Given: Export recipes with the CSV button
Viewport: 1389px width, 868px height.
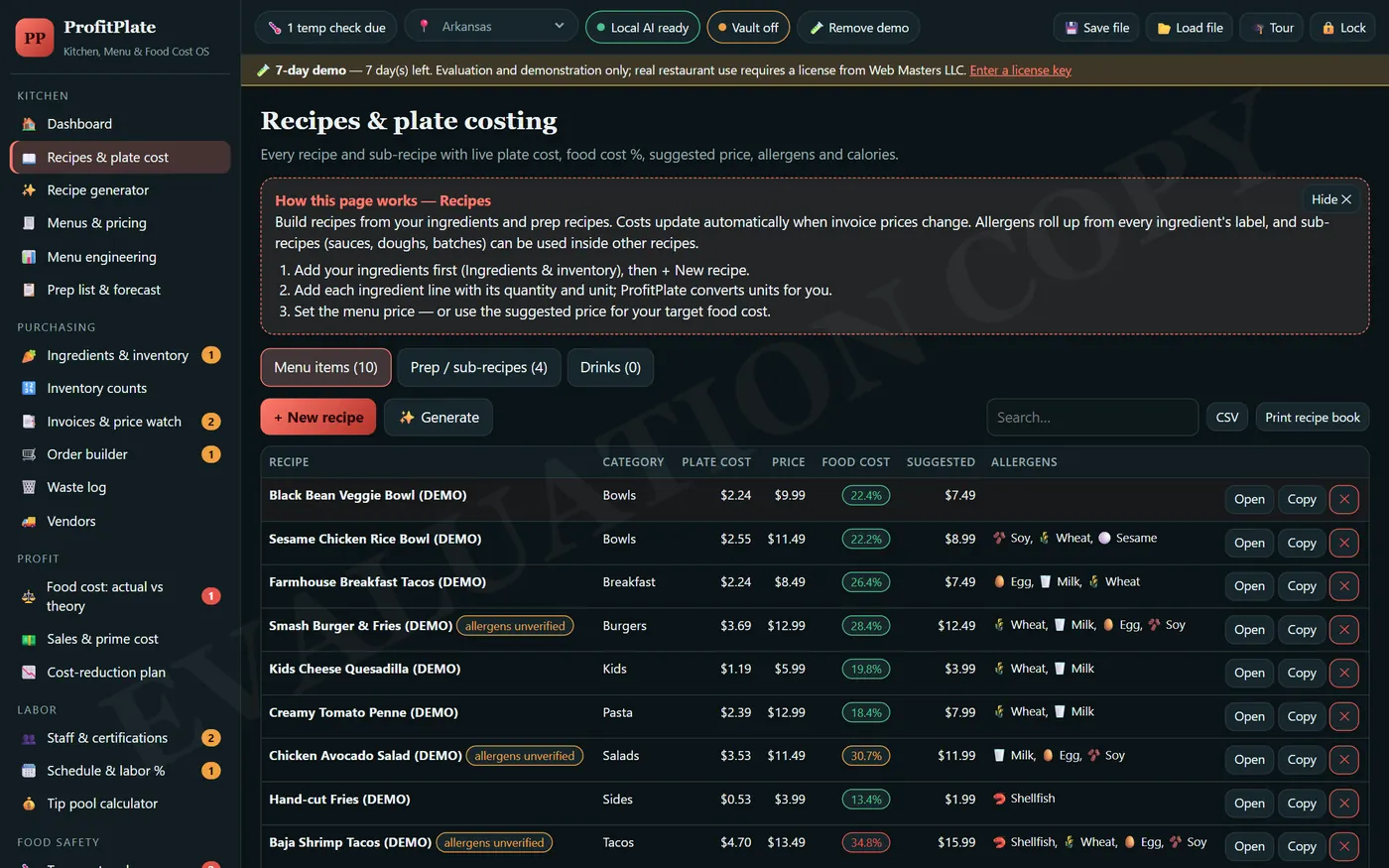Looking at the screenshot, I should click(x=1227, y=418).
